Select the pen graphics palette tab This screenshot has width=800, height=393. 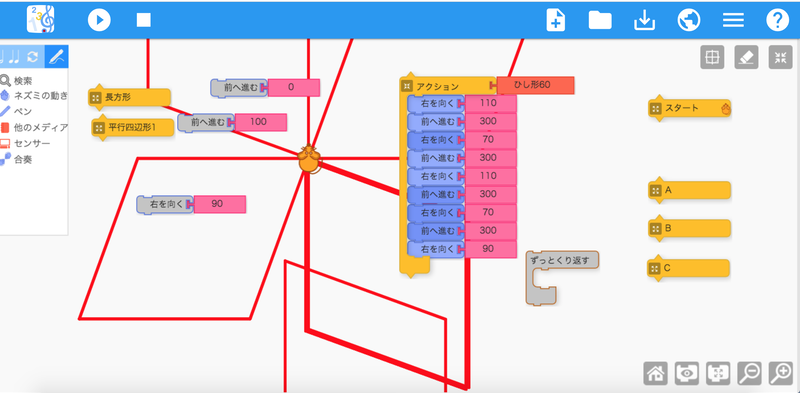57,57
